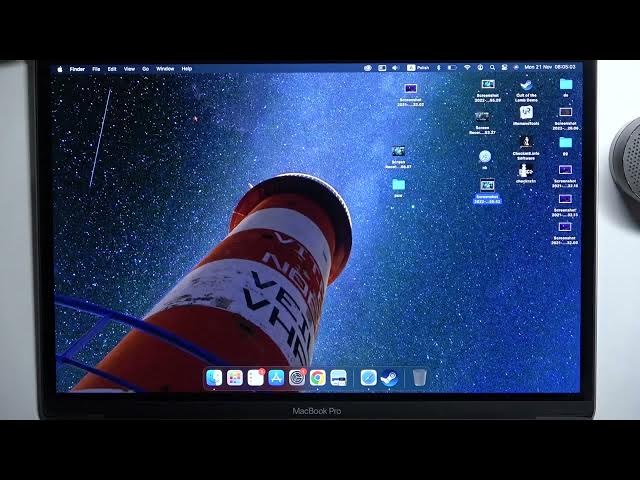Click the Siri icon in menu bar
640x480 pixels.
pyautogui.click(x=516, y=67)
